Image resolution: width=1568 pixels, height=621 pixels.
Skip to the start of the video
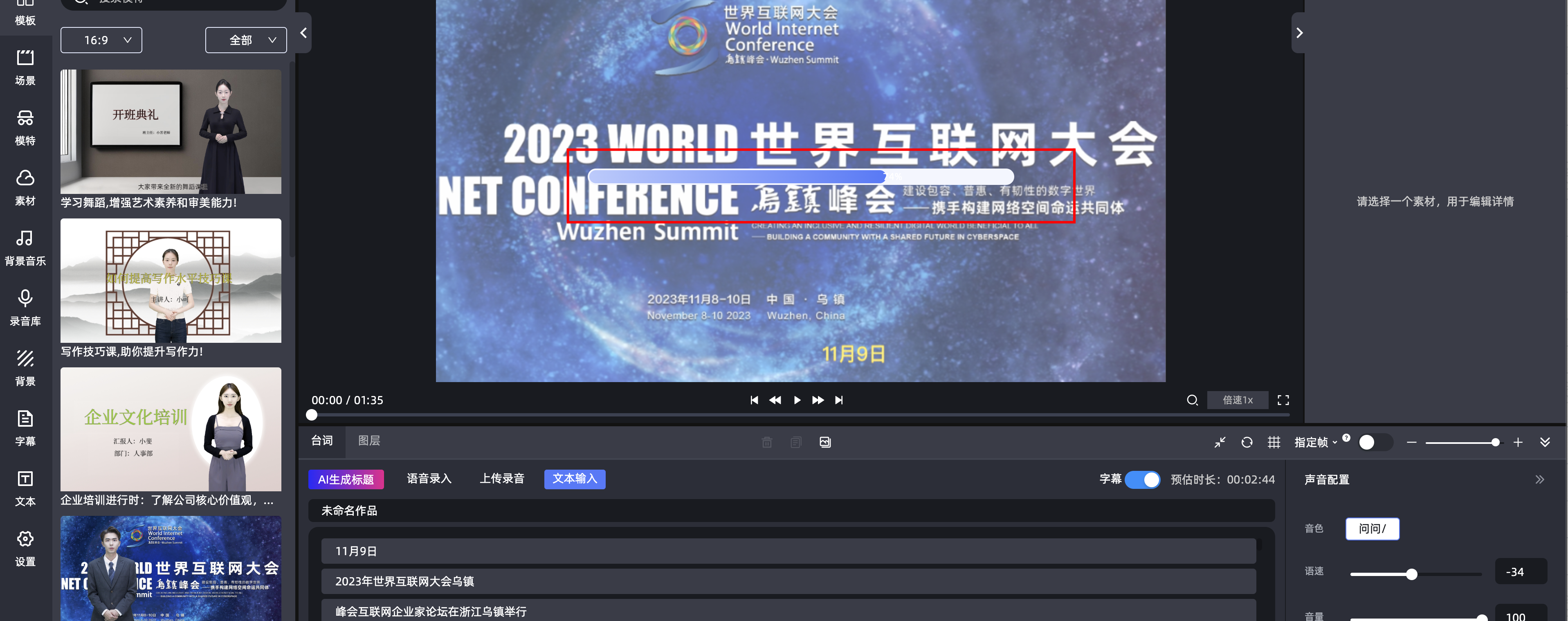point(754,400)
